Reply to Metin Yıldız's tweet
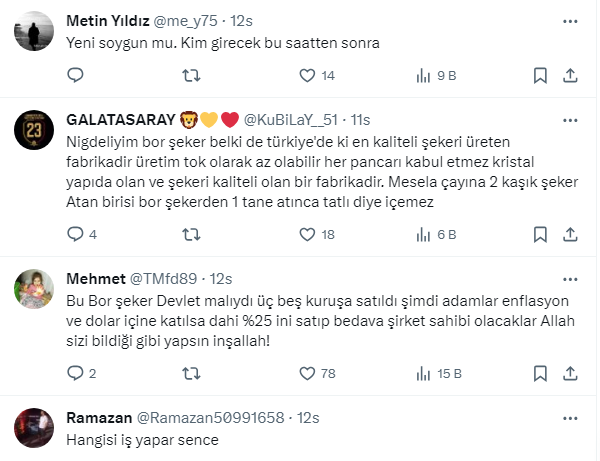 pyautogui.click(x=75, y=75)
